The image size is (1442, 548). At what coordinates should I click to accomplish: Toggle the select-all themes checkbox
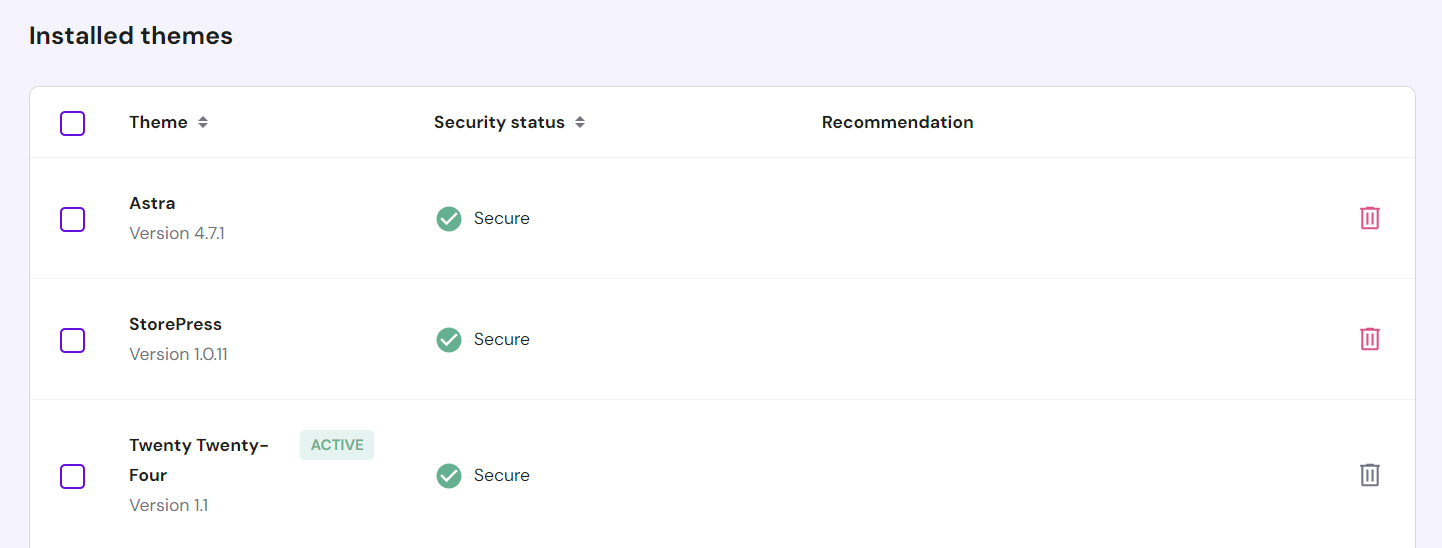coord(73,123)
